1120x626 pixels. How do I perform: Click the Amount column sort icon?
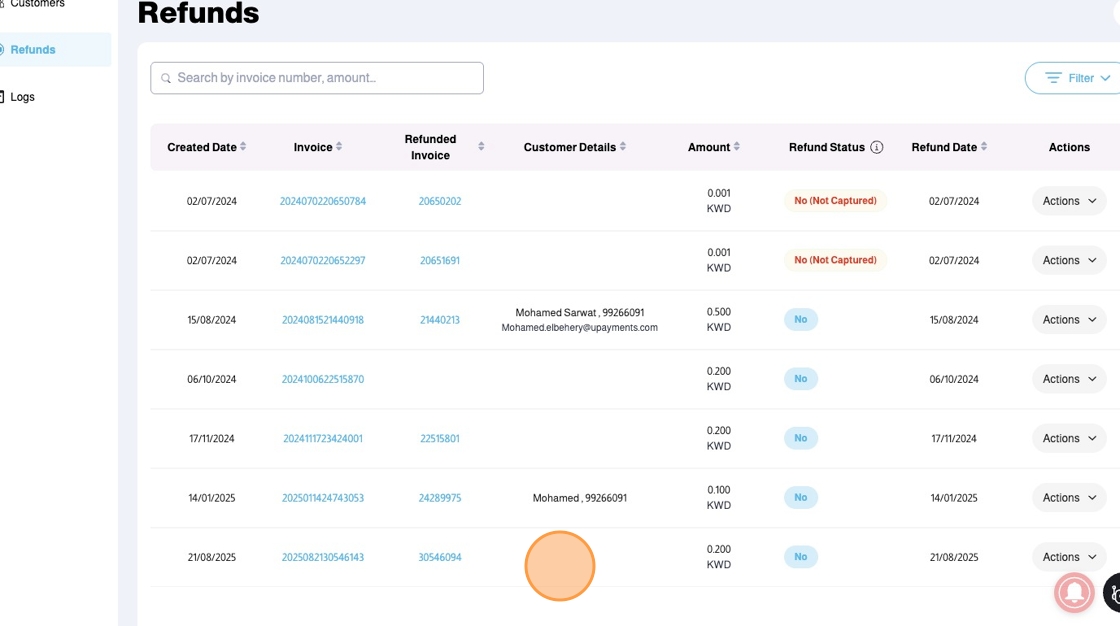point(737,147)
